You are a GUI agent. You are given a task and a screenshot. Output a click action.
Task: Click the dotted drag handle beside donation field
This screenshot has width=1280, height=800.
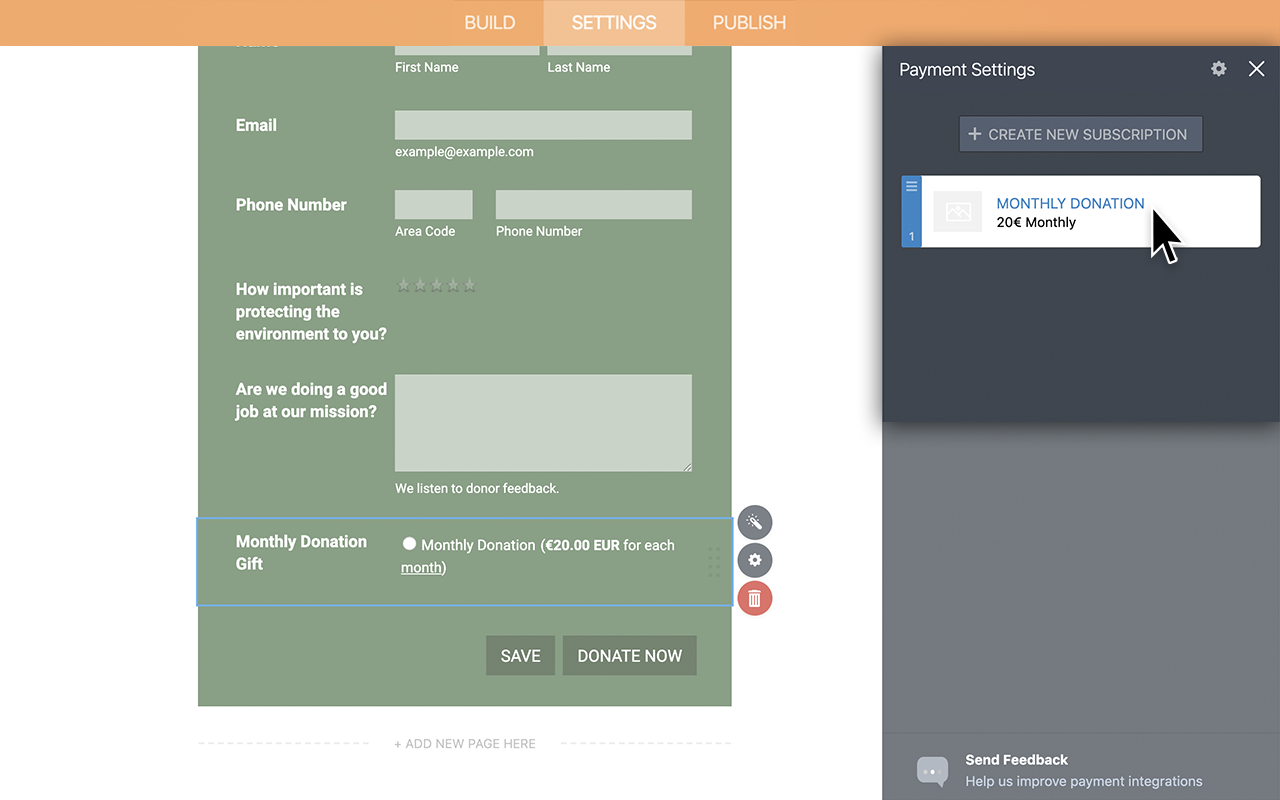coord(714,561)
